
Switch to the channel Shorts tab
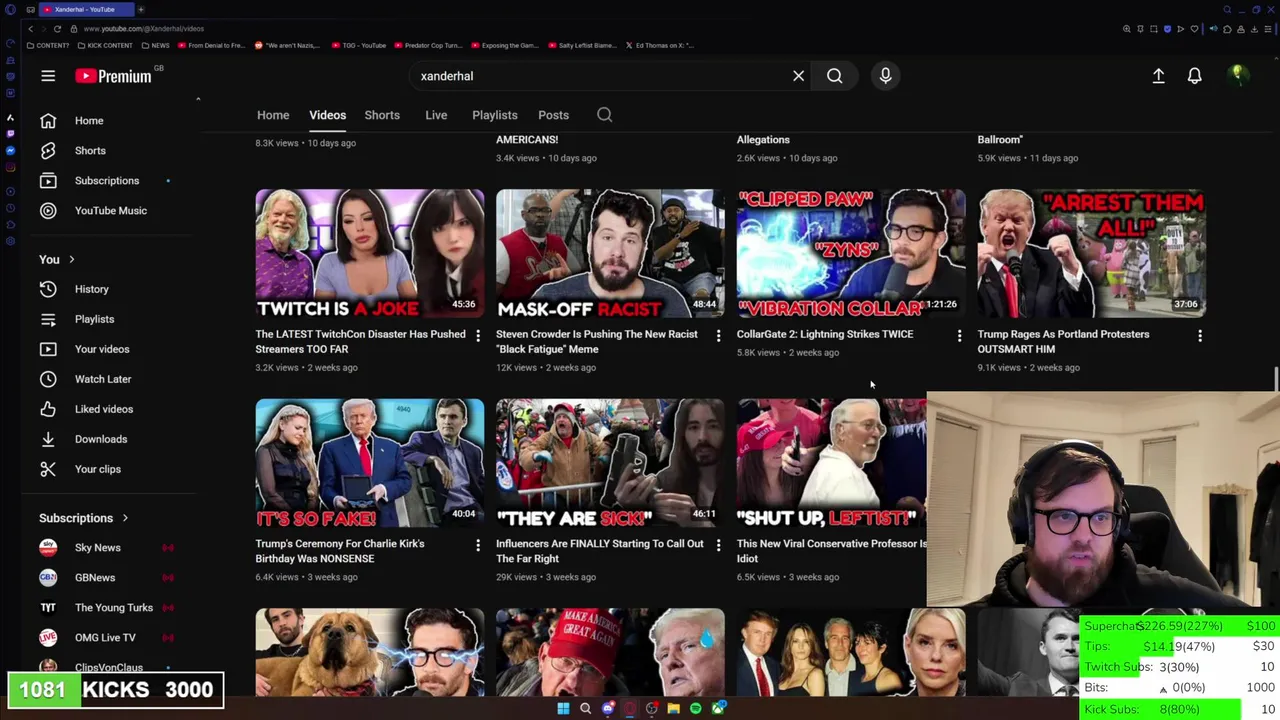(382, 115)
